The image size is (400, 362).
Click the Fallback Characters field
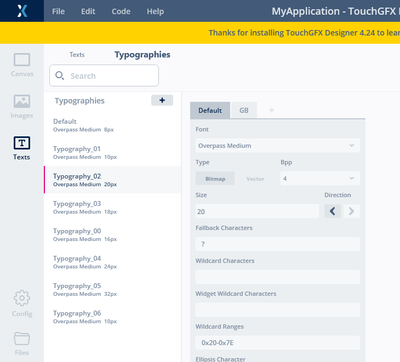pyautogui.click(x=278, y=244)
